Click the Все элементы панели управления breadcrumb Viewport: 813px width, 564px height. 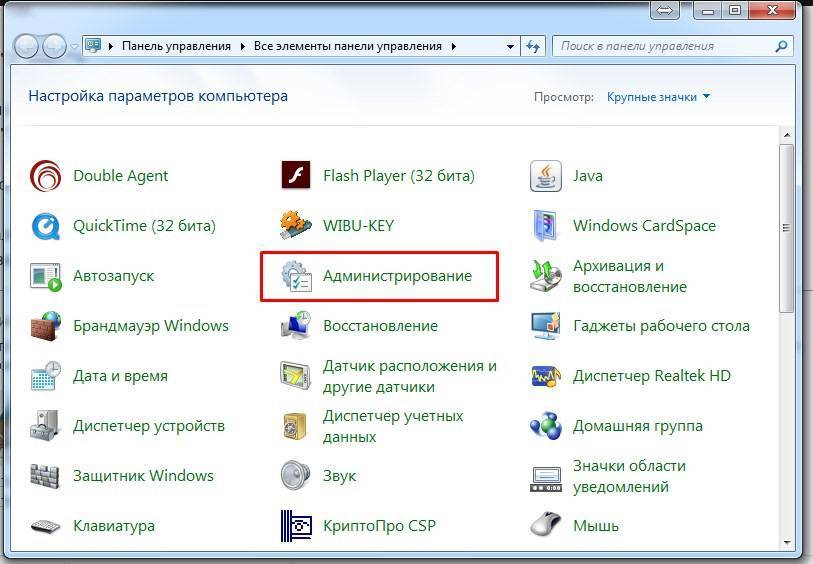pos(348,46)
